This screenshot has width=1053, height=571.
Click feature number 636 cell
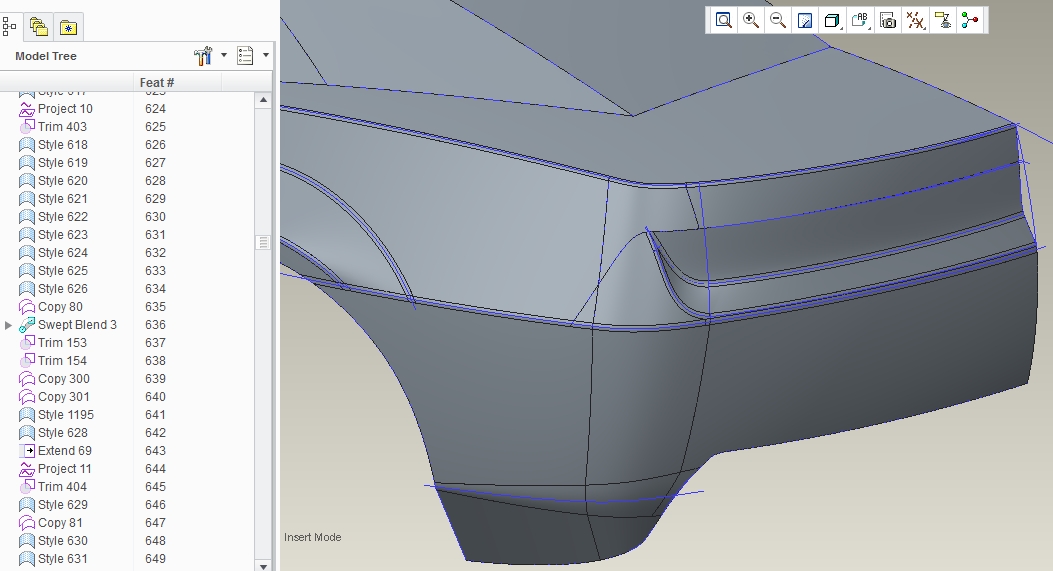[x=155, y=325]
